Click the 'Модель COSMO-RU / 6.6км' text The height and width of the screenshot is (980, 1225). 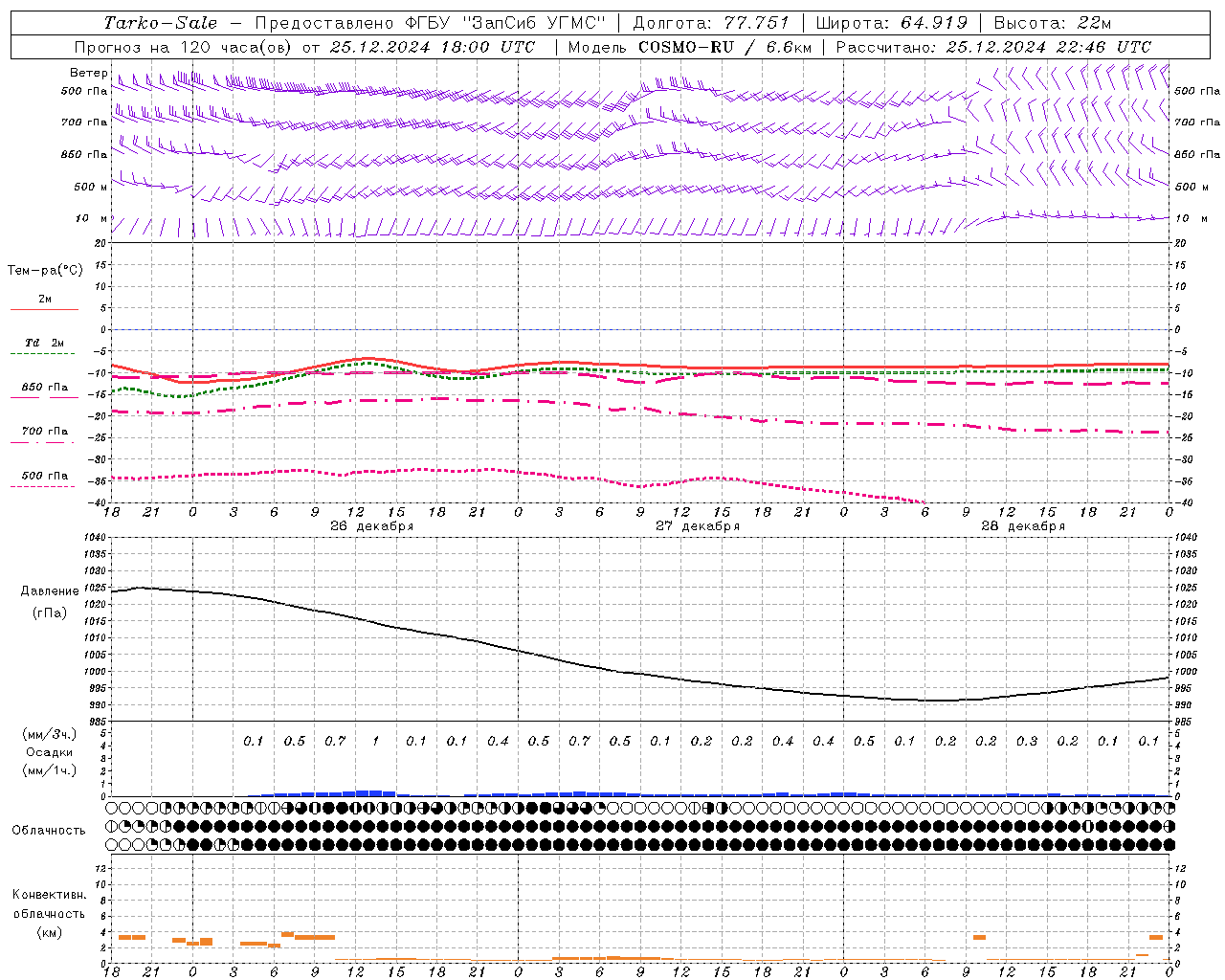click(689, 47)
